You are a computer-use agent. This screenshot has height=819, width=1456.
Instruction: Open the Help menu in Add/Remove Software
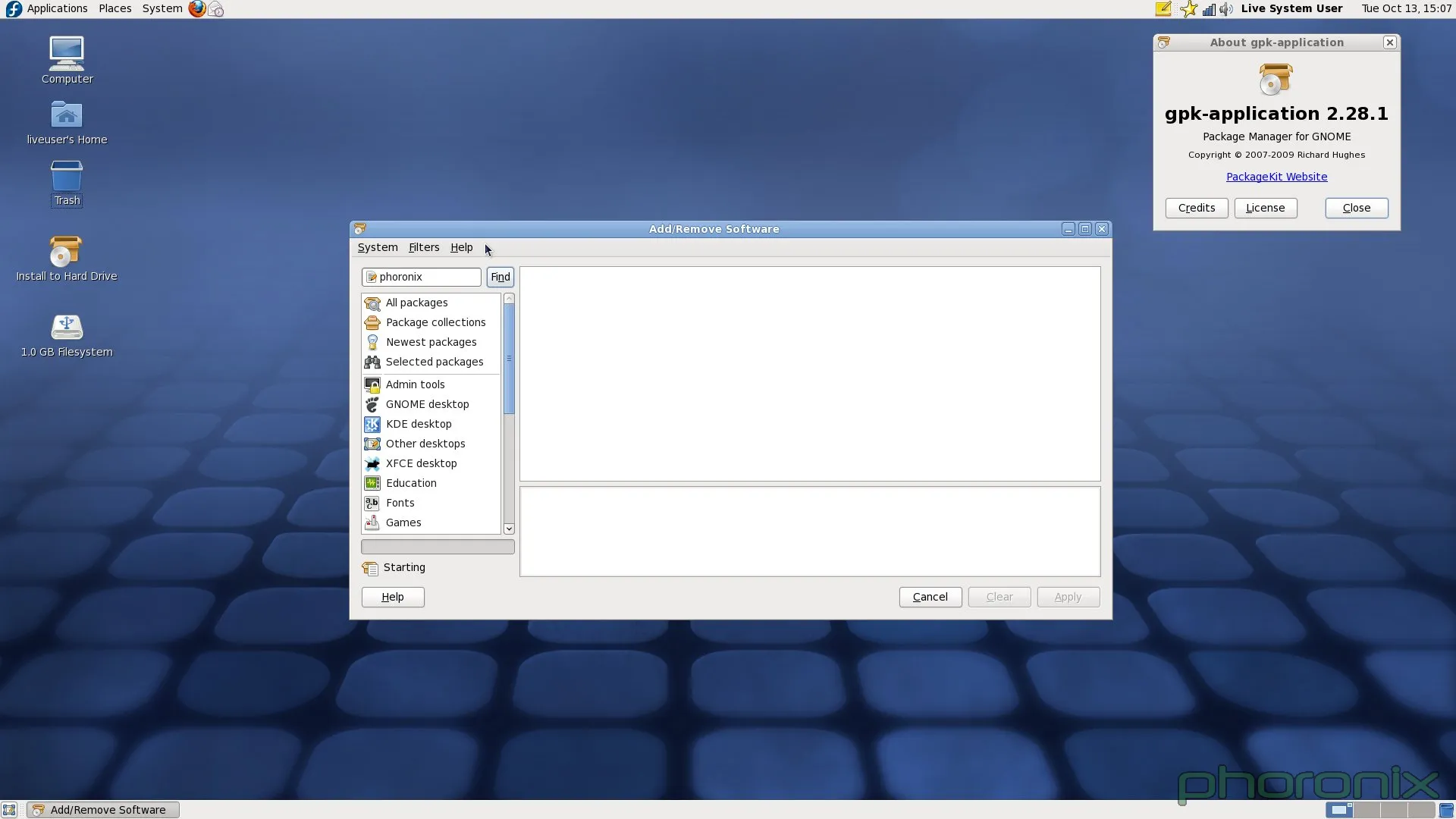[461, 248]
